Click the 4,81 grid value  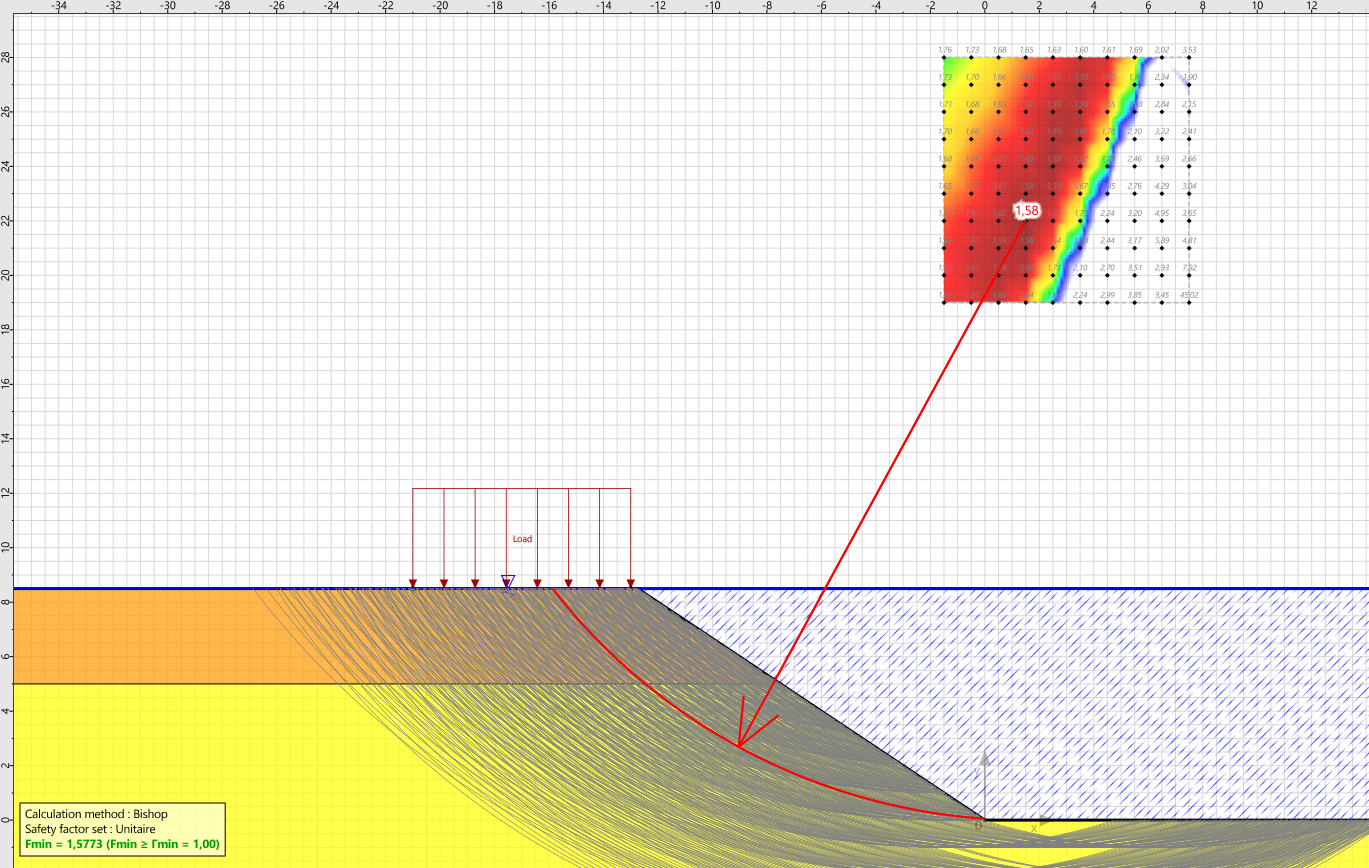[x=1189, y=241]
